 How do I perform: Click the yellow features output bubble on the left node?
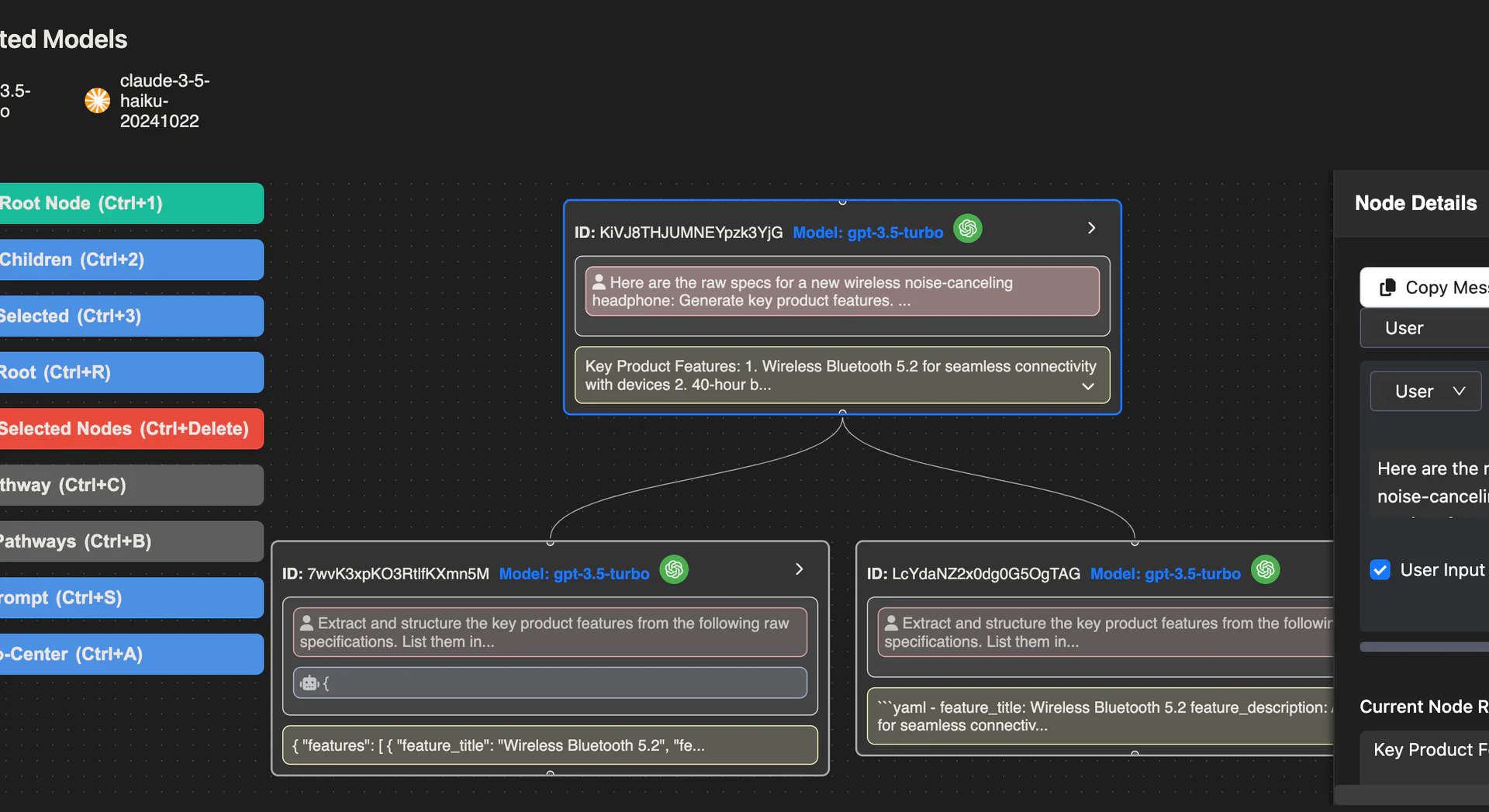549,745
